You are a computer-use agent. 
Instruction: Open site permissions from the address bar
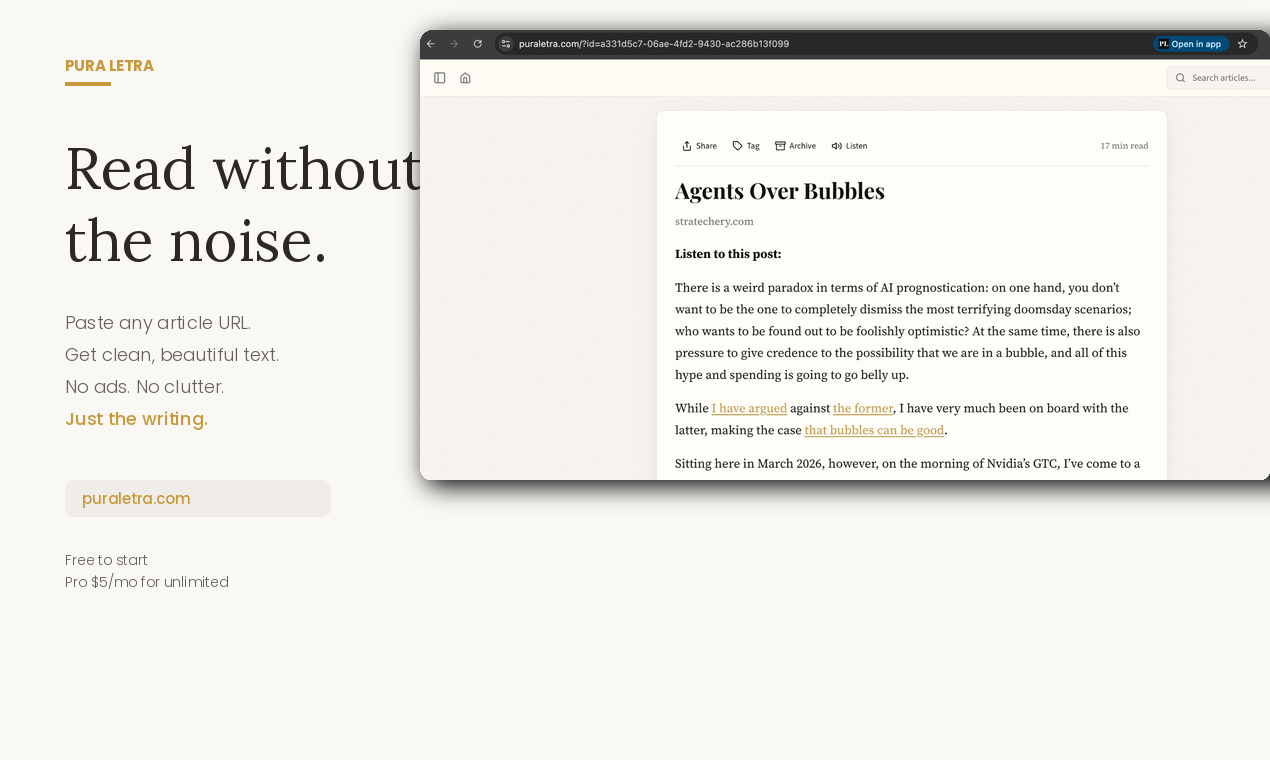point(506,43)
